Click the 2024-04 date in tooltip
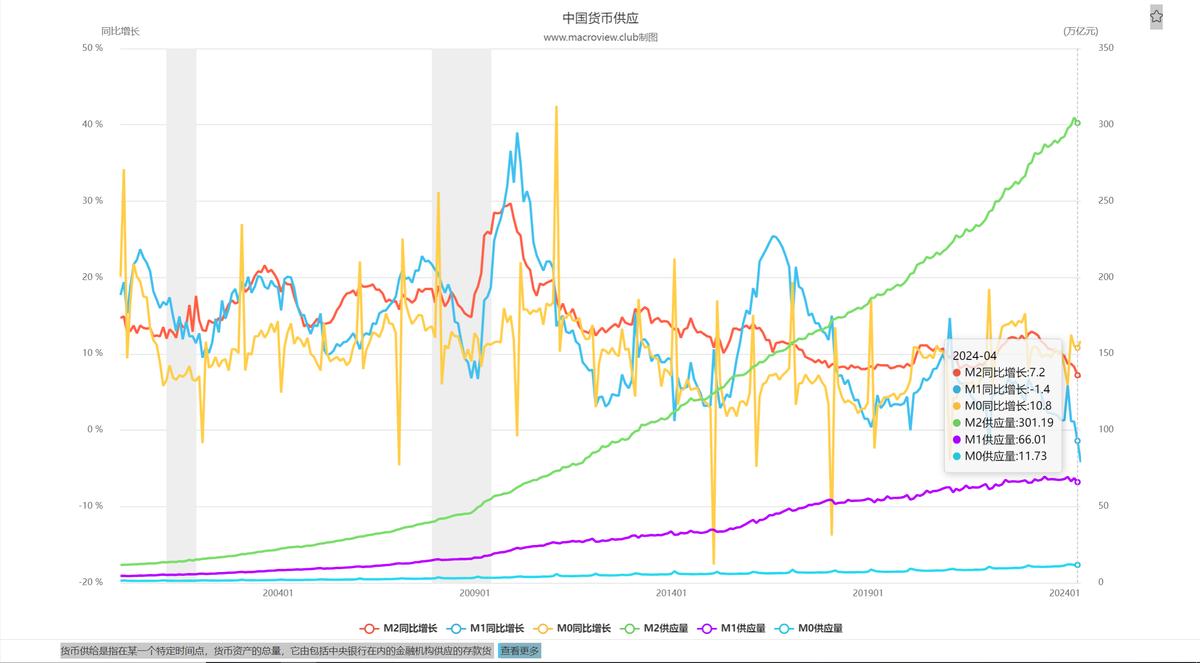The image size is (1200, 663). click(x=974, y=355)
